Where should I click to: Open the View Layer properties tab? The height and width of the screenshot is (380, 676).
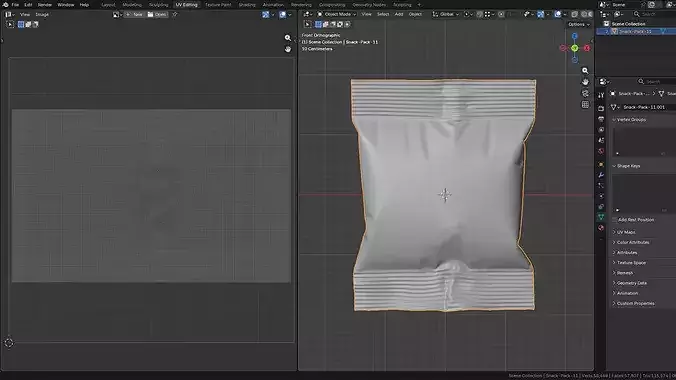pos(601,130)
